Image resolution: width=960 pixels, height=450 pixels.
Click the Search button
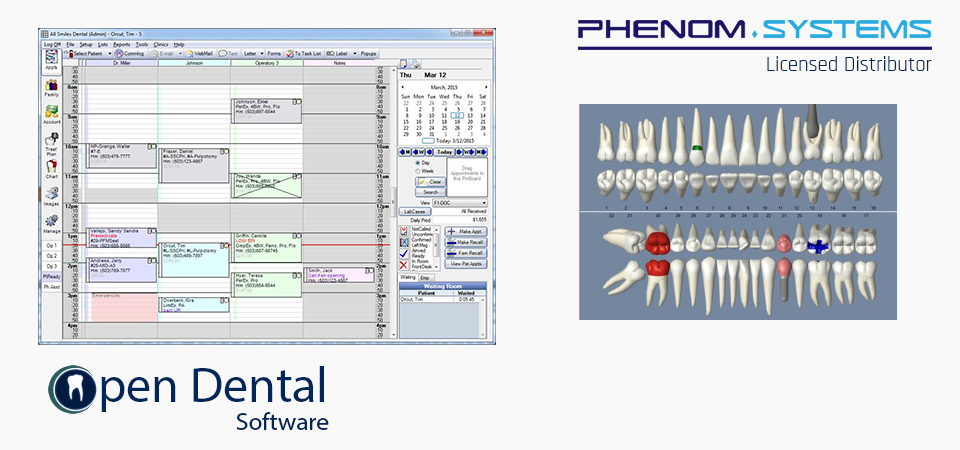(431, 192)
